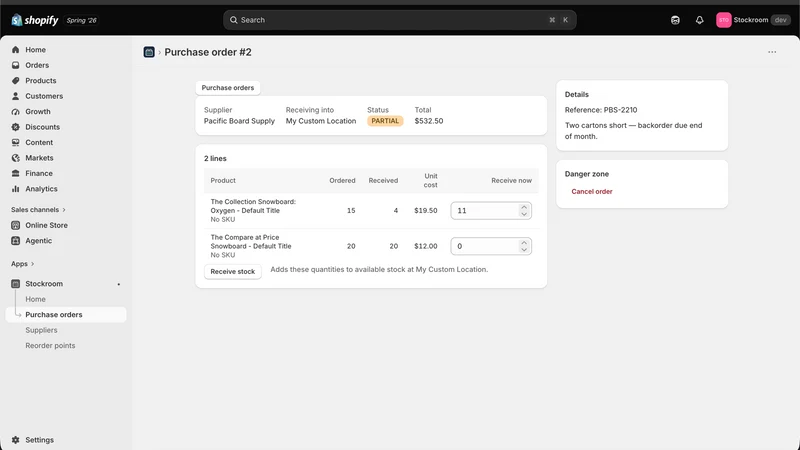800x450 pixels.
Task: Click The Collection Snowboard: Oxygen product name
Action: (253, 206)
